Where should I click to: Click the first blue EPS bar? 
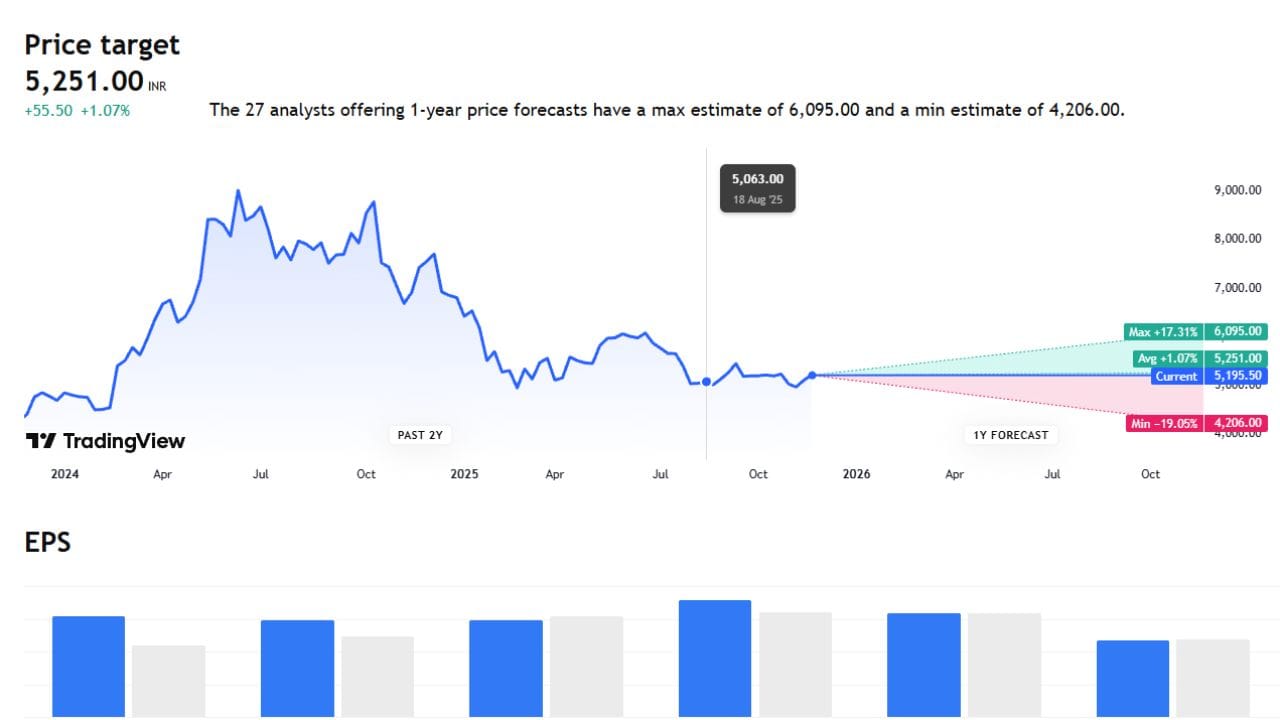(88, 665)
